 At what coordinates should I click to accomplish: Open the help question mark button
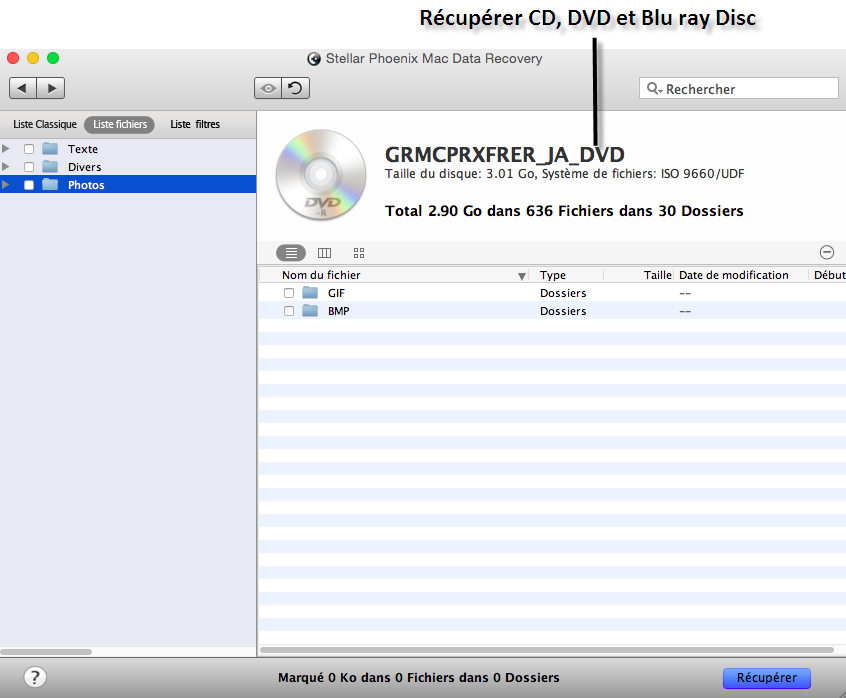[35, 677]
